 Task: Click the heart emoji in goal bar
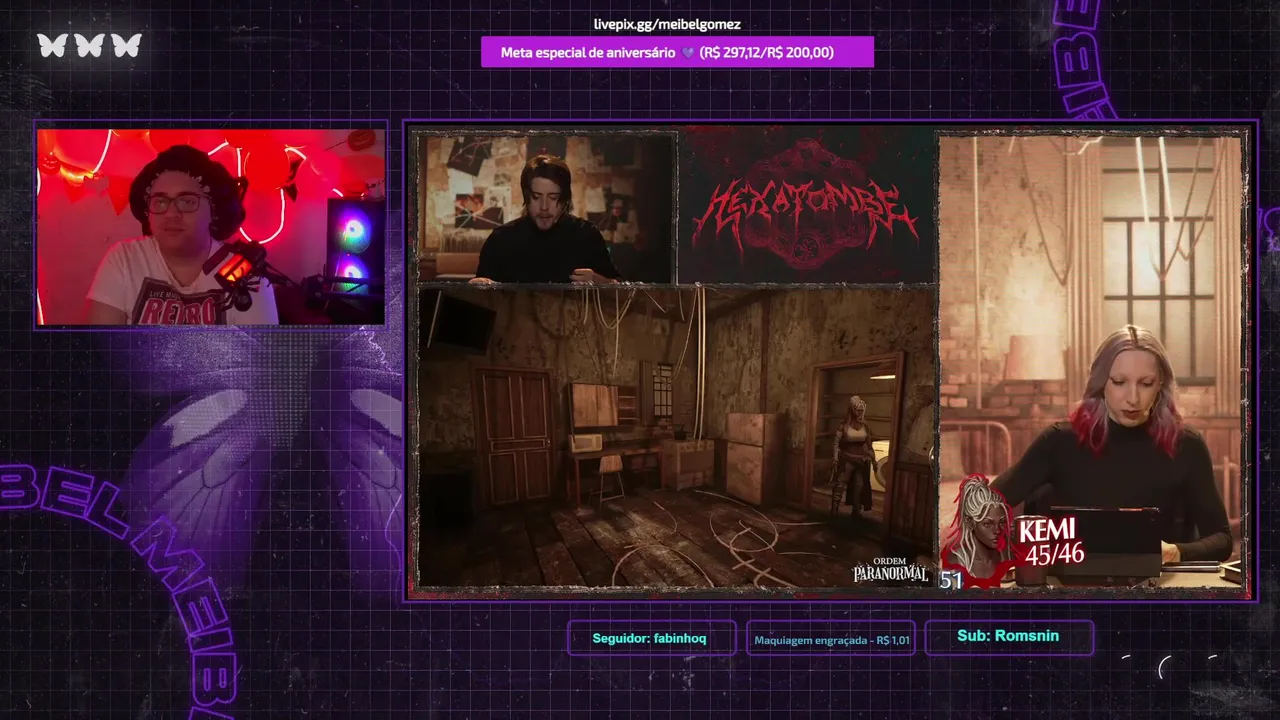click(687, 53)
